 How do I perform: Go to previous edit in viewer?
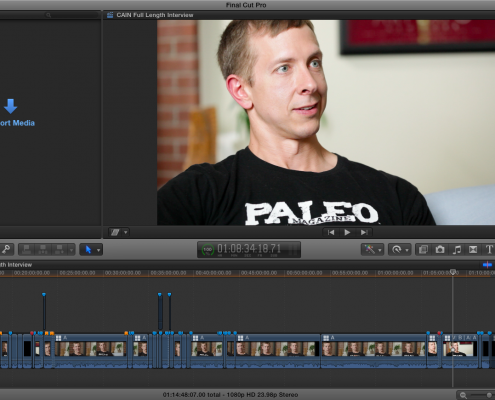[331, 232]
